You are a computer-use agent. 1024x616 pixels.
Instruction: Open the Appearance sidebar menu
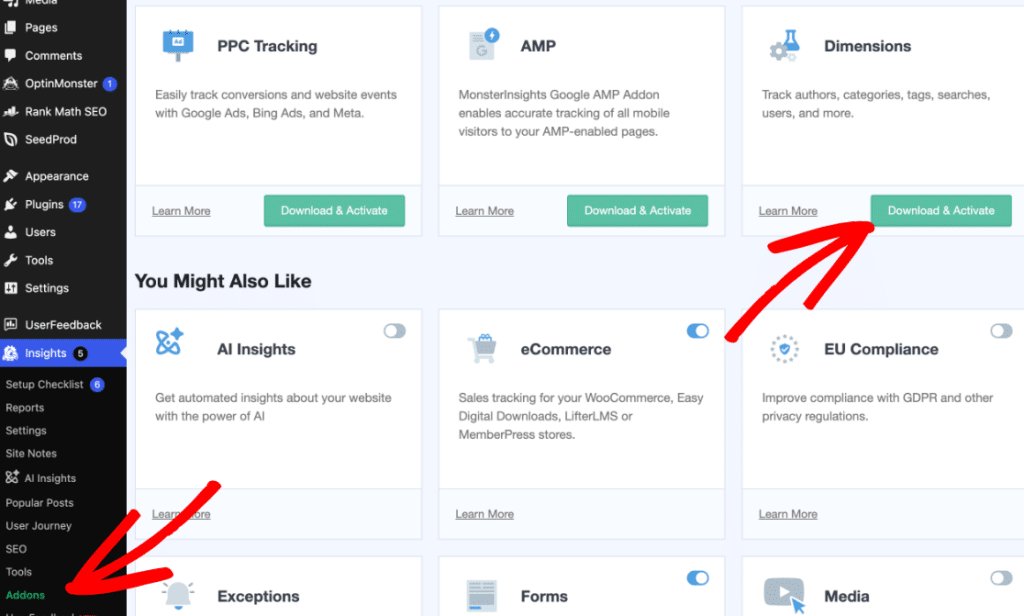(56, 176)
